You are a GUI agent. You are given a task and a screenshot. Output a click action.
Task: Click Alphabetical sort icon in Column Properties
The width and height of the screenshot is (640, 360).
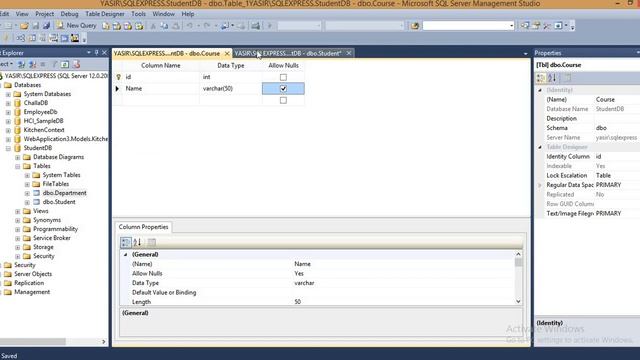click(137, 242)
